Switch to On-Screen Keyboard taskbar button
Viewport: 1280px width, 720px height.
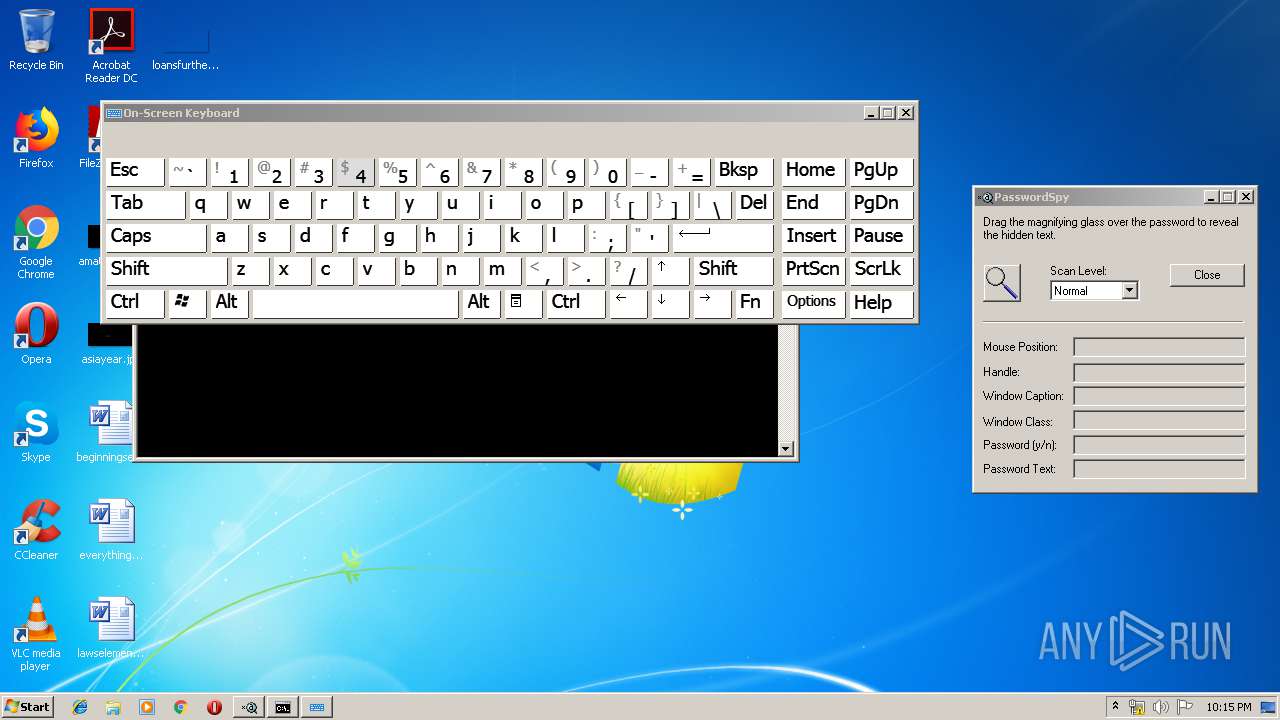pos(317,707)
